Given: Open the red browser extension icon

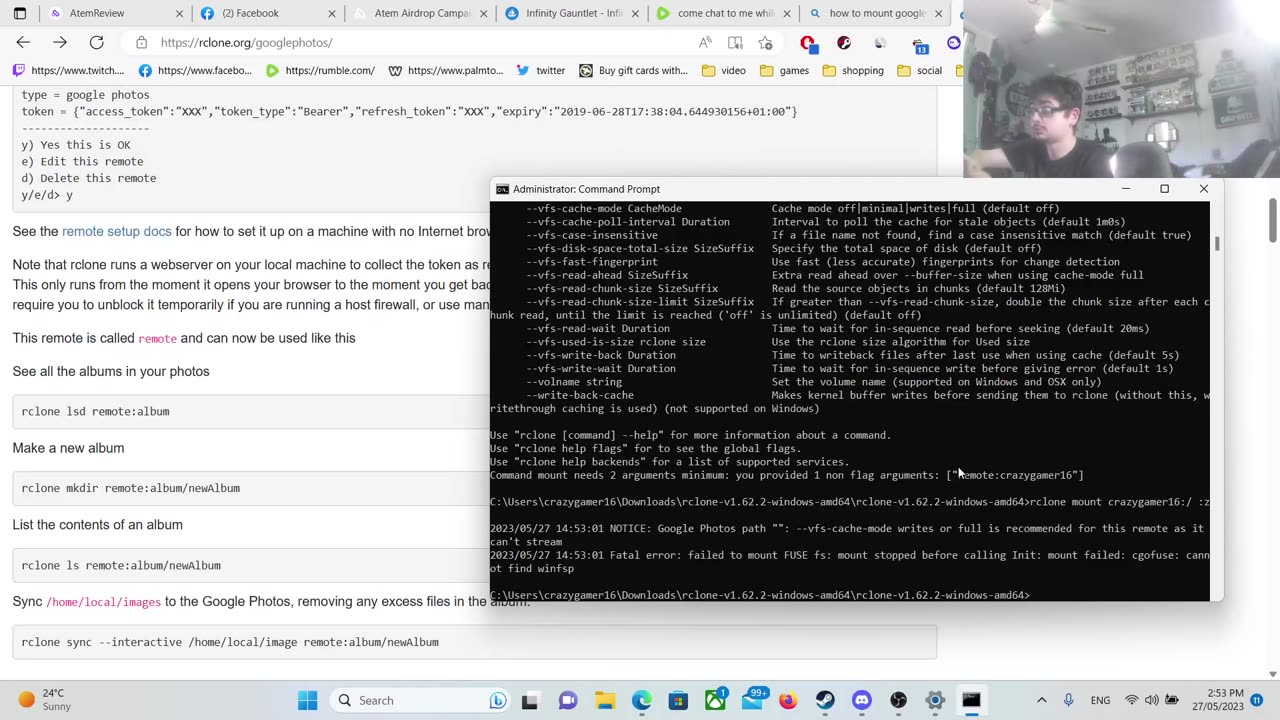Looking at the screenshot, I should 807,43.
